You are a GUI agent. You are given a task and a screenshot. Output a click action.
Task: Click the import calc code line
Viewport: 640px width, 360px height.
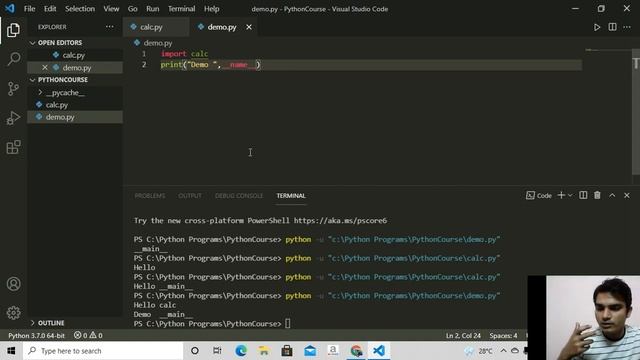tap(184, 53)
